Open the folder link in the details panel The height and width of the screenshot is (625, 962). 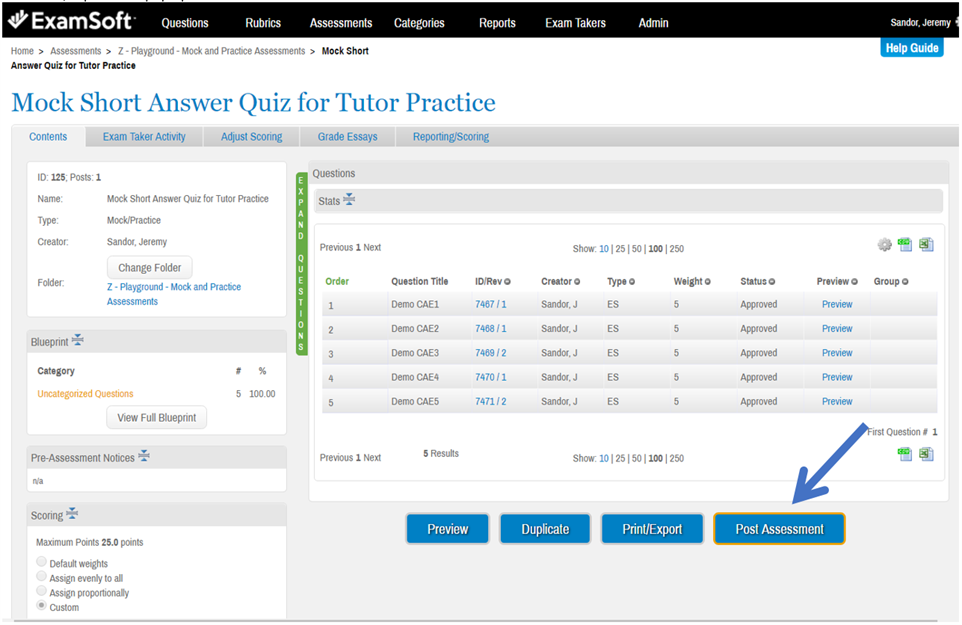174,294
